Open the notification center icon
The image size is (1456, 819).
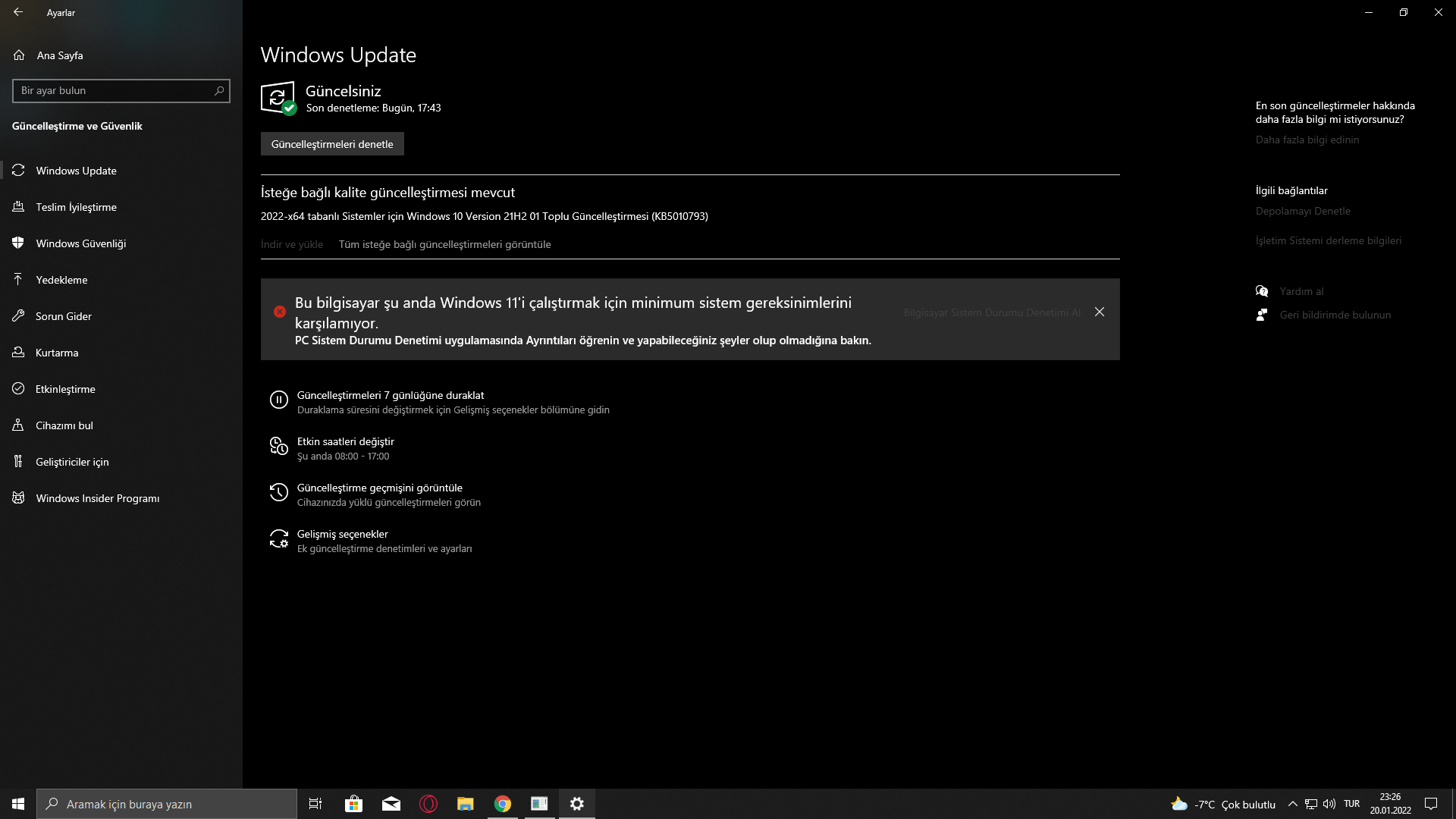(x=1431, y=804)
